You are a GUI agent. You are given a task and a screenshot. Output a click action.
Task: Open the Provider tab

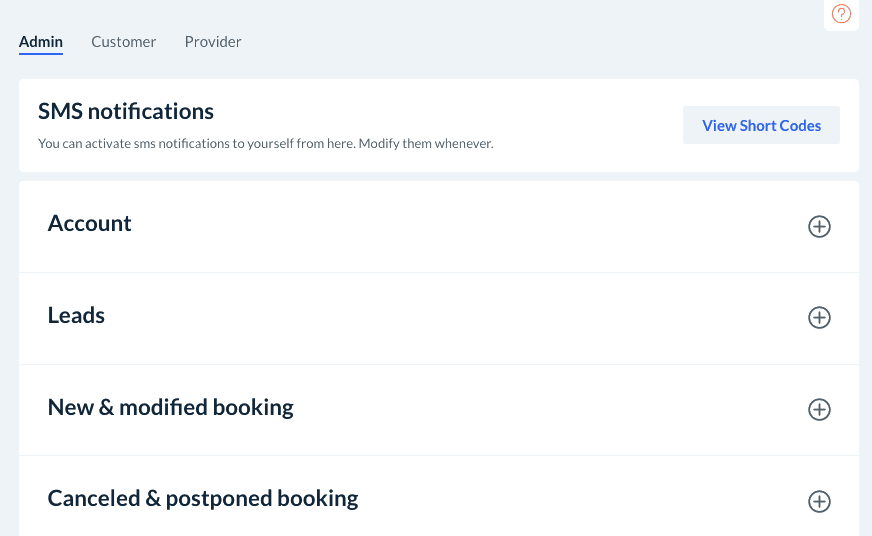point(213,42)
